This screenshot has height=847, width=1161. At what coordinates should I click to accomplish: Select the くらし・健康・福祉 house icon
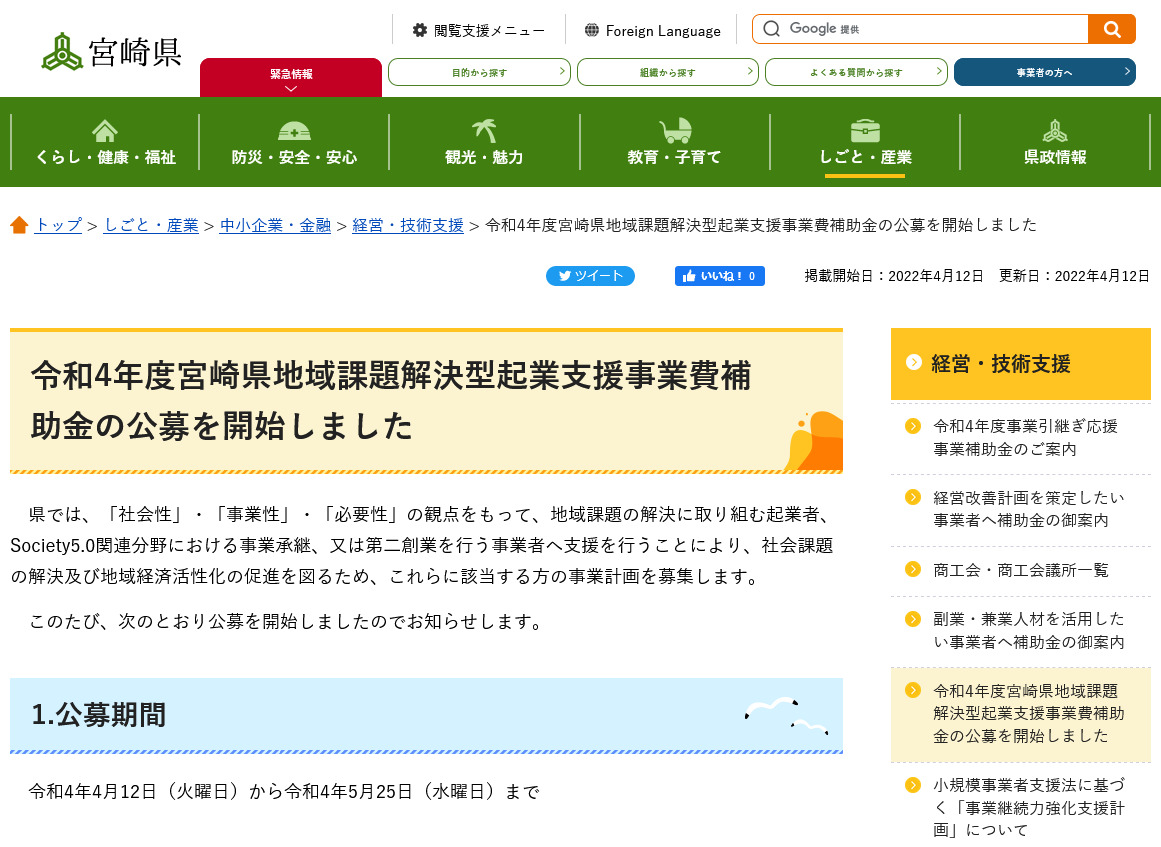[x=104, y=131]
